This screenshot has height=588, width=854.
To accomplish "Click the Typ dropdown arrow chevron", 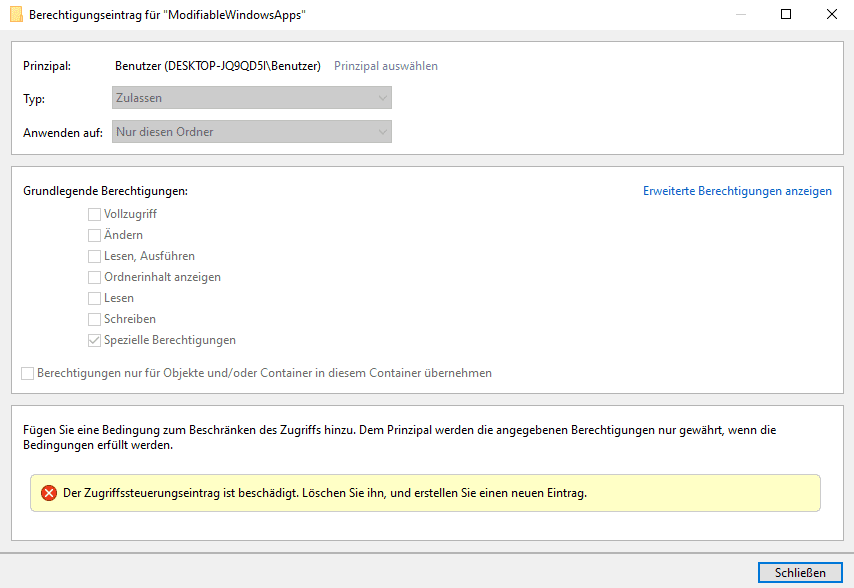I will pos(382,98).
